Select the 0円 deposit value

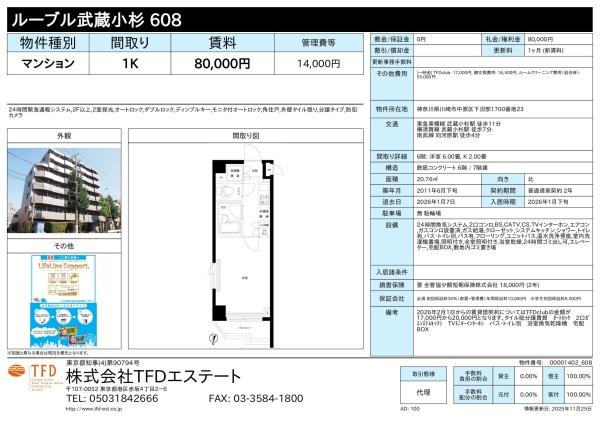pos(421,39)
